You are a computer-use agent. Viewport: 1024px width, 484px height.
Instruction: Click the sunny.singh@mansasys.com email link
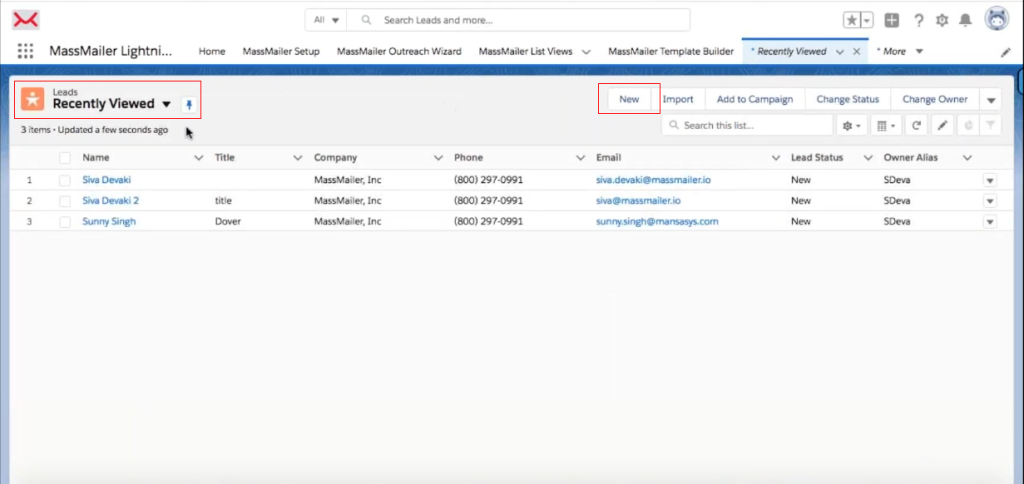coord(657,221)
